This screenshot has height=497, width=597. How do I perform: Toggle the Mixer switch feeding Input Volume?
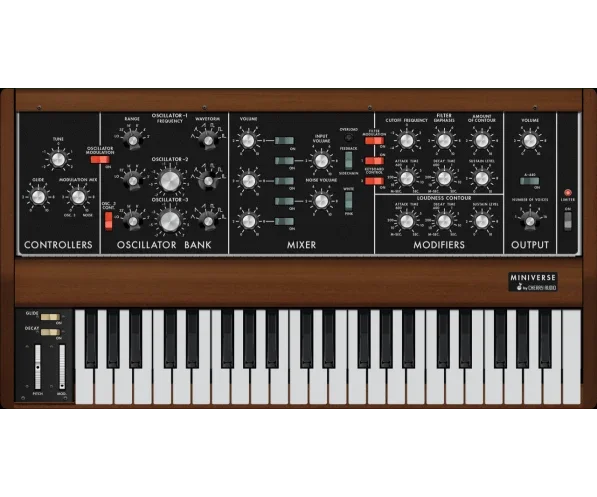pyautogui.click(x=284, y=161)
